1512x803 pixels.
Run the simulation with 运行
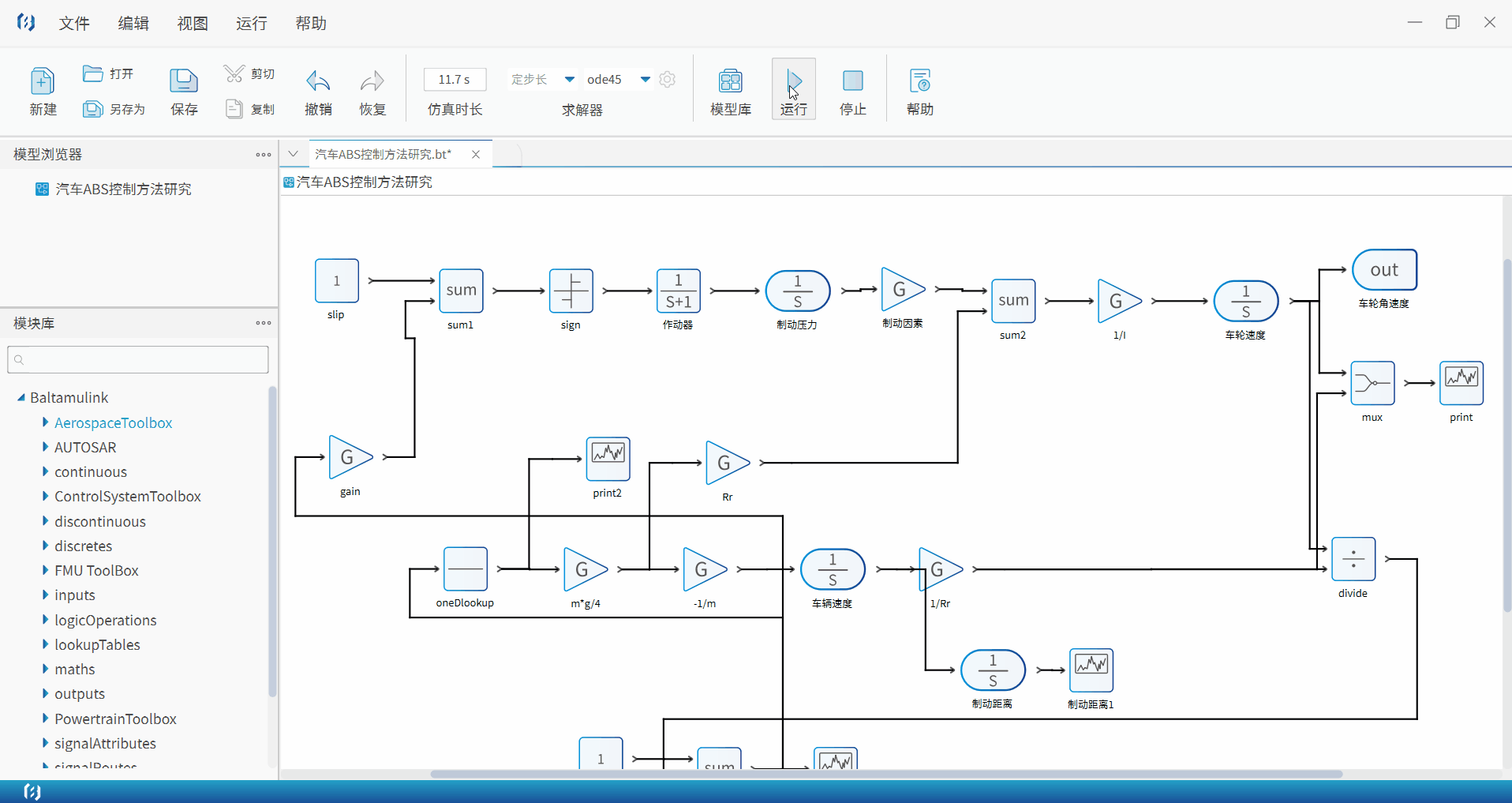click(x=794, y=88)
